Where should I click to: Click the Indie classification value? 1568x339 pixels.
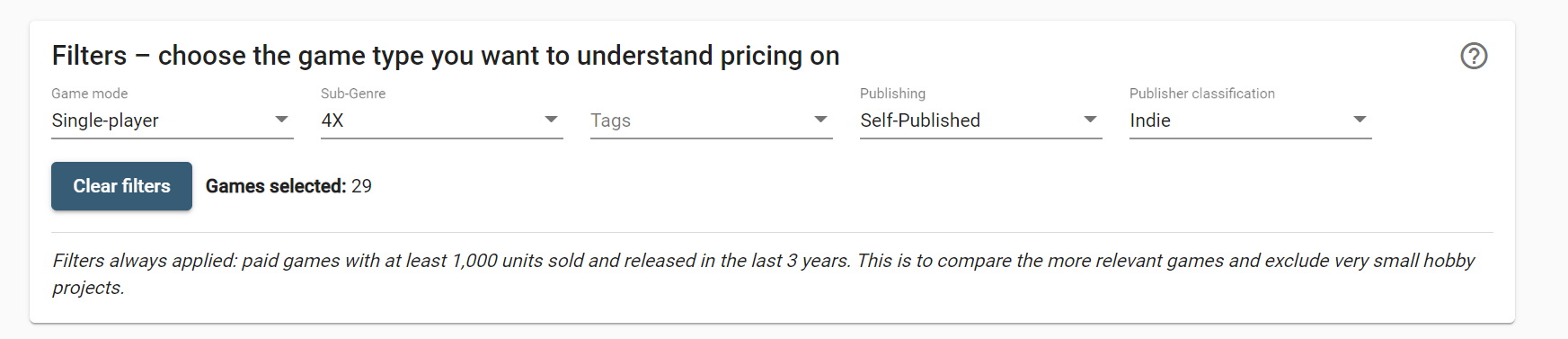[x=1150, y=120]
